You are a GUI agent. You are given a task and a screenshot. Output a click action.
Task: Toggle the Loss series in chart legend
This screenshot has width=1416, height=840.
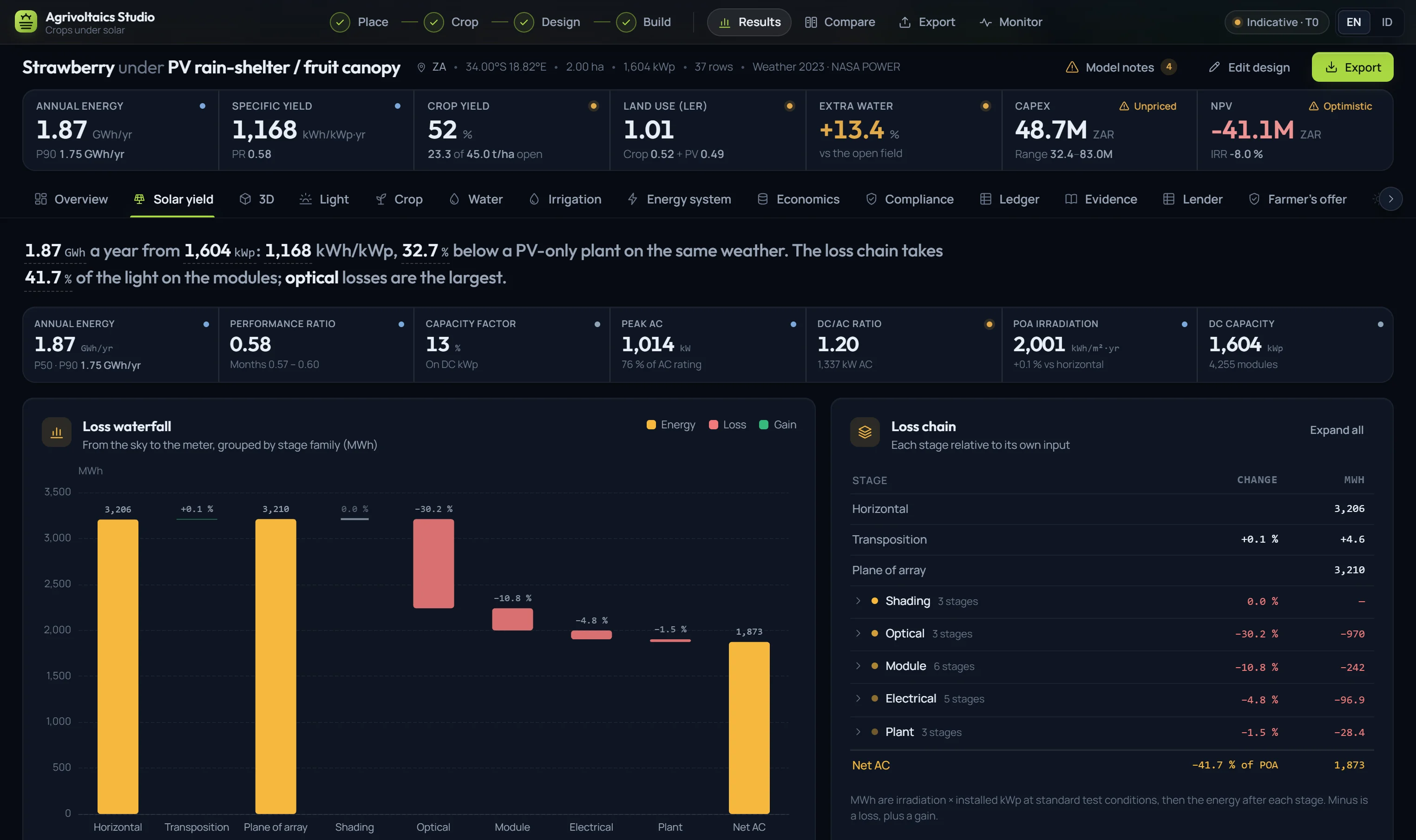727,425
